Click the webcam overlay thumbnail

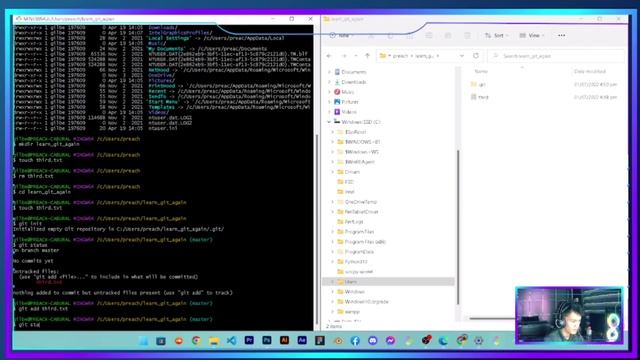(x=569, y=315)
